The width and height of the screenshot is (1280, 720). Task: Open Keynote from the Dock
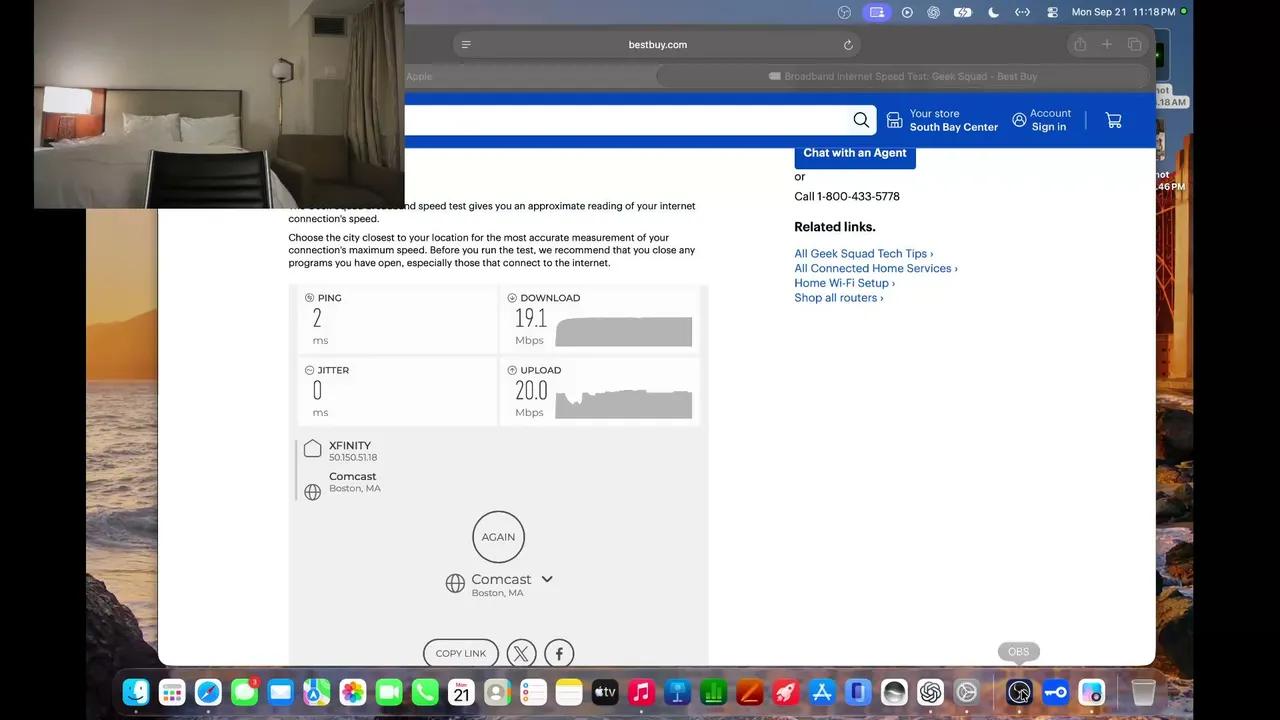pyautogui.click(x=677, y=692)
